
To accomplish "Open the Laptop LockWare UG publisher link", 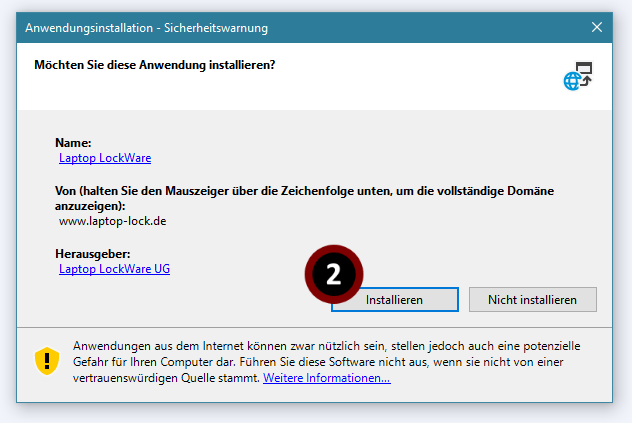I will (114, 269).
